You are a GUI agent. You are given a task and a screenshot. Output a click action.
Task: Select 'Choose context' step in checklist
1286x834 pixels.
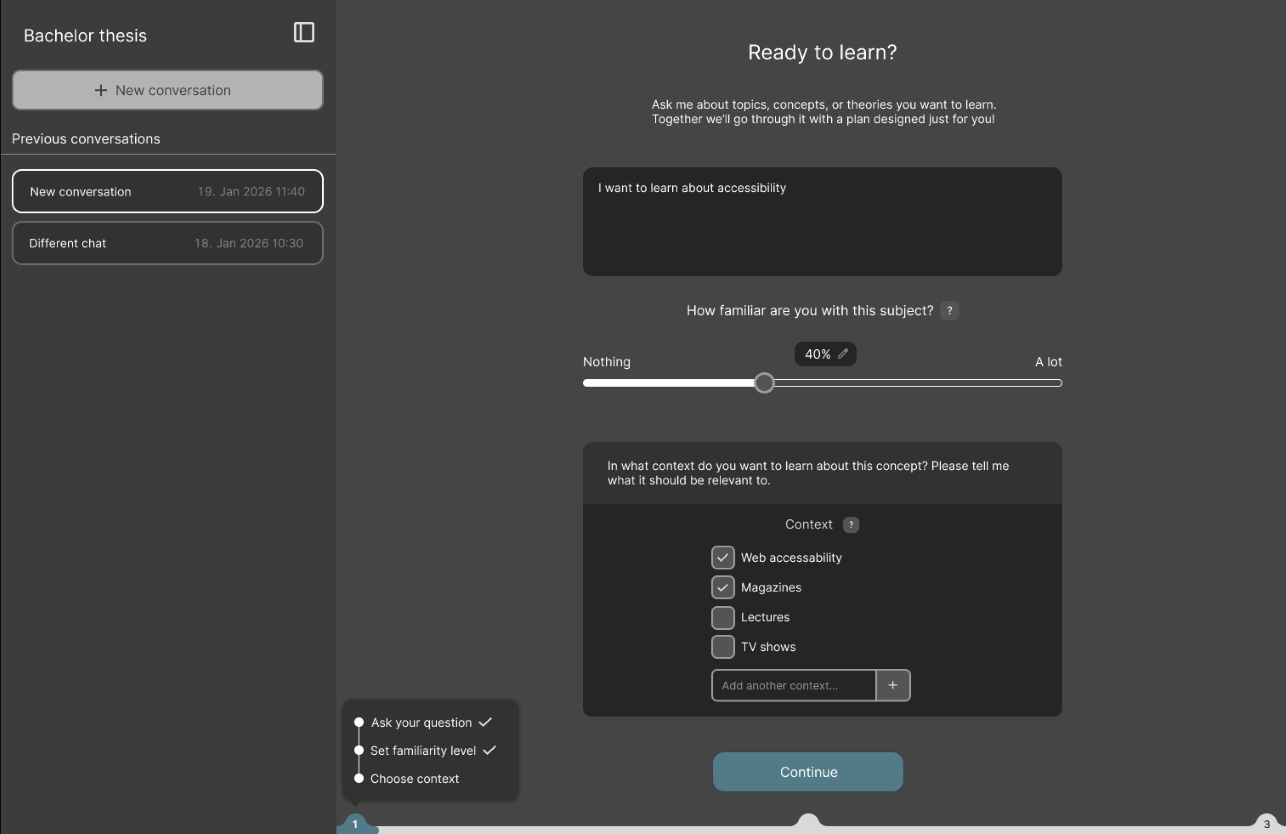[414, 779]
